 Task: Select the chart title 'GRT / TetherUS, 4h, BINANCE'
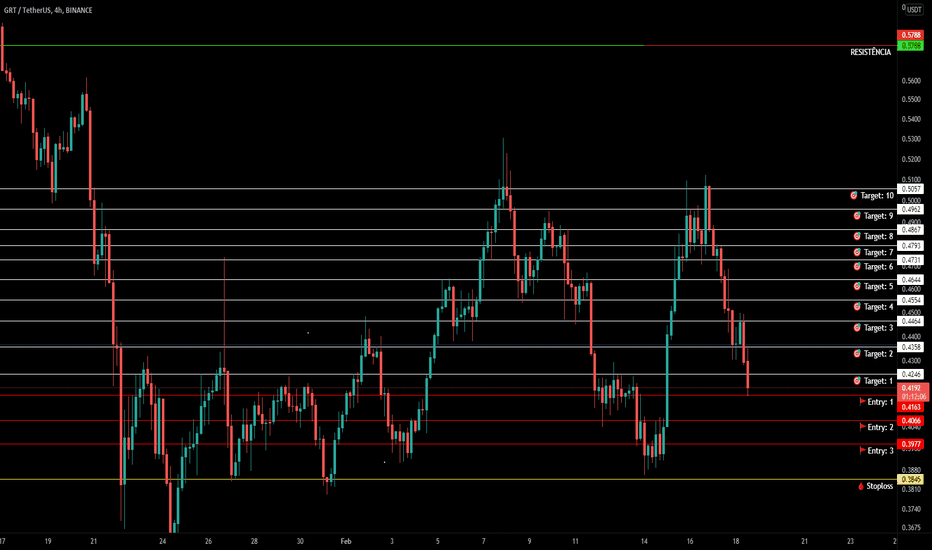(48, 10)
